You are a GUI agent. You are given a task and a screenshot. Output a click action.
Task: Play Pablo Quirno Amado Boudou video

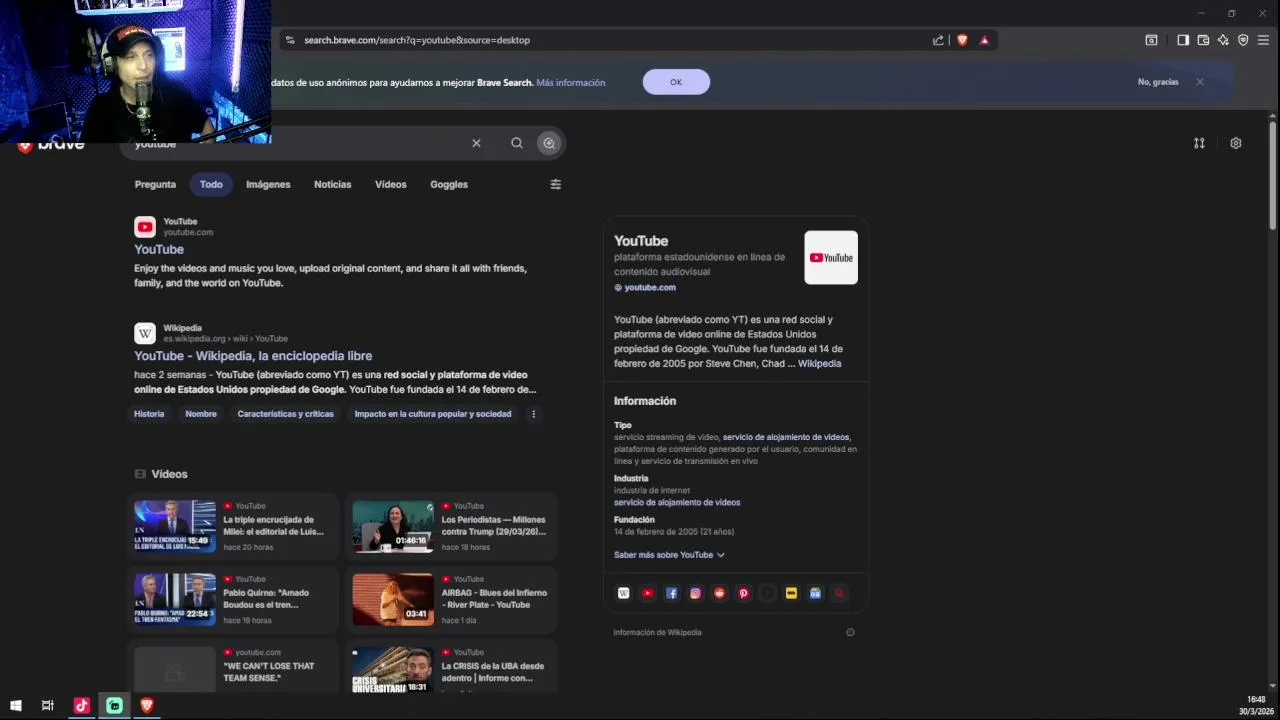[232, 599]
